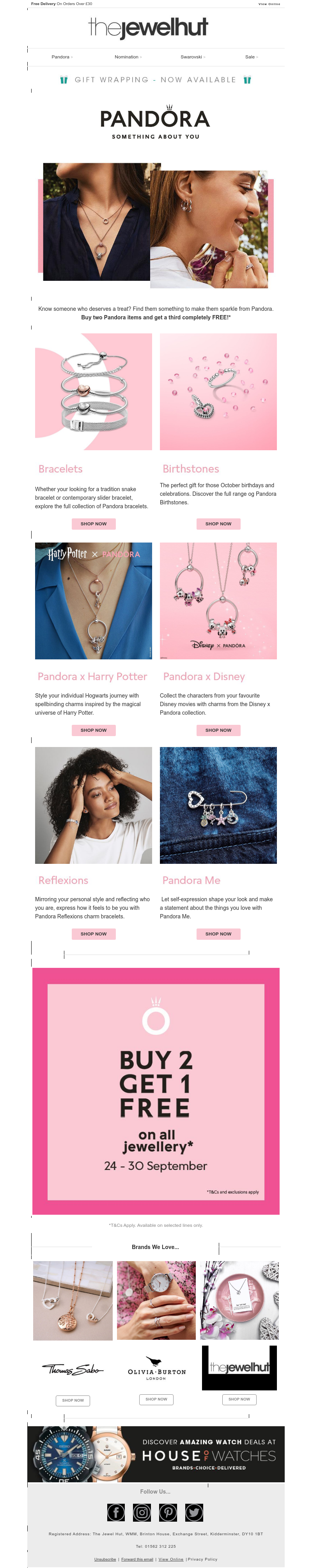The image size is (312, 1568).
Task: Open the Harry Potter x Pandora image
Action: 93,600
